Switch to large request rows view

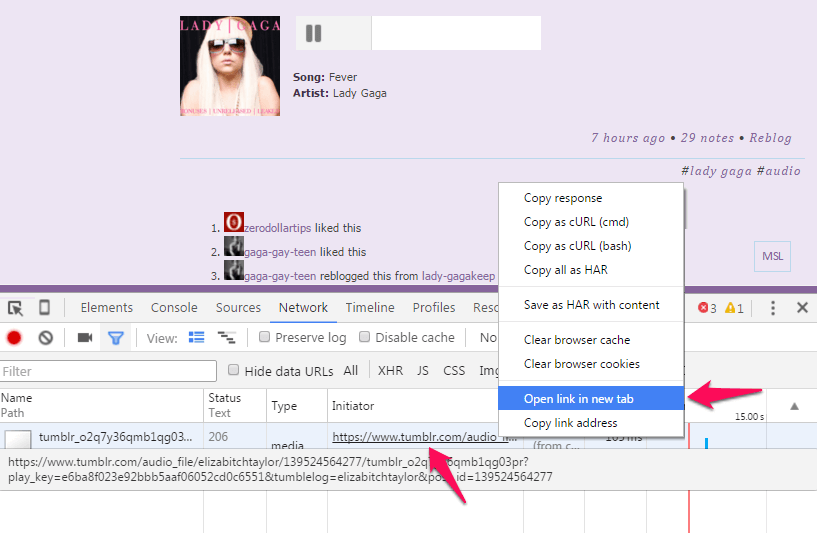(196, 338)
